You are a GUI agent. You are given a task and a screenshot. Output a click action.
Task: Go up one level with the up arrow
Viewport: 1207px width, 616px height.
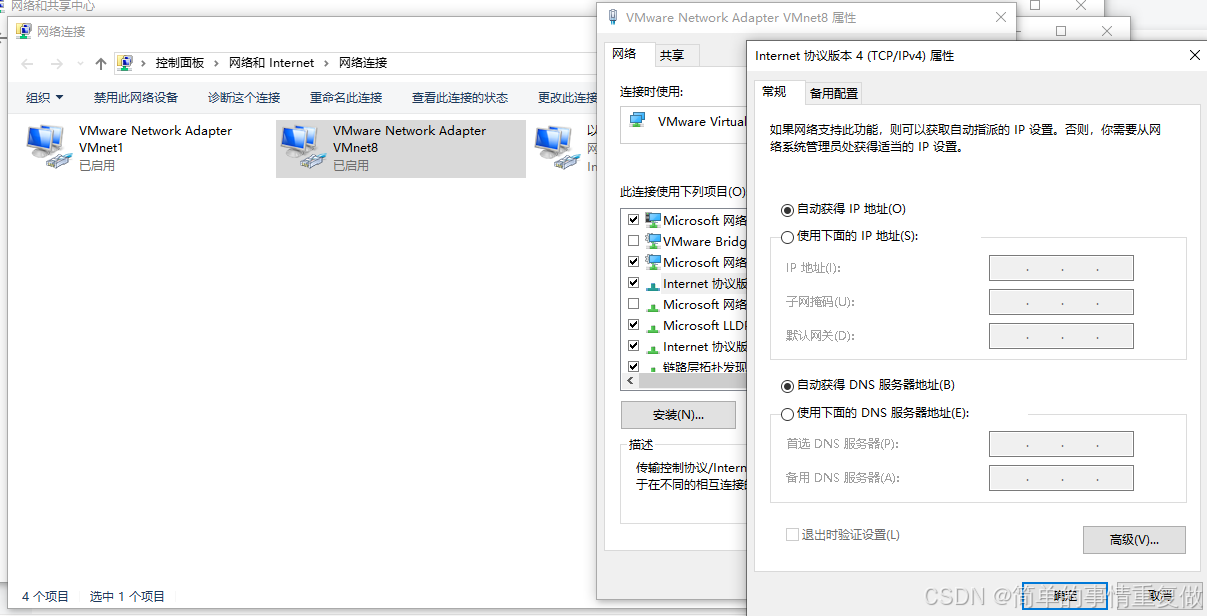(100, 63)
